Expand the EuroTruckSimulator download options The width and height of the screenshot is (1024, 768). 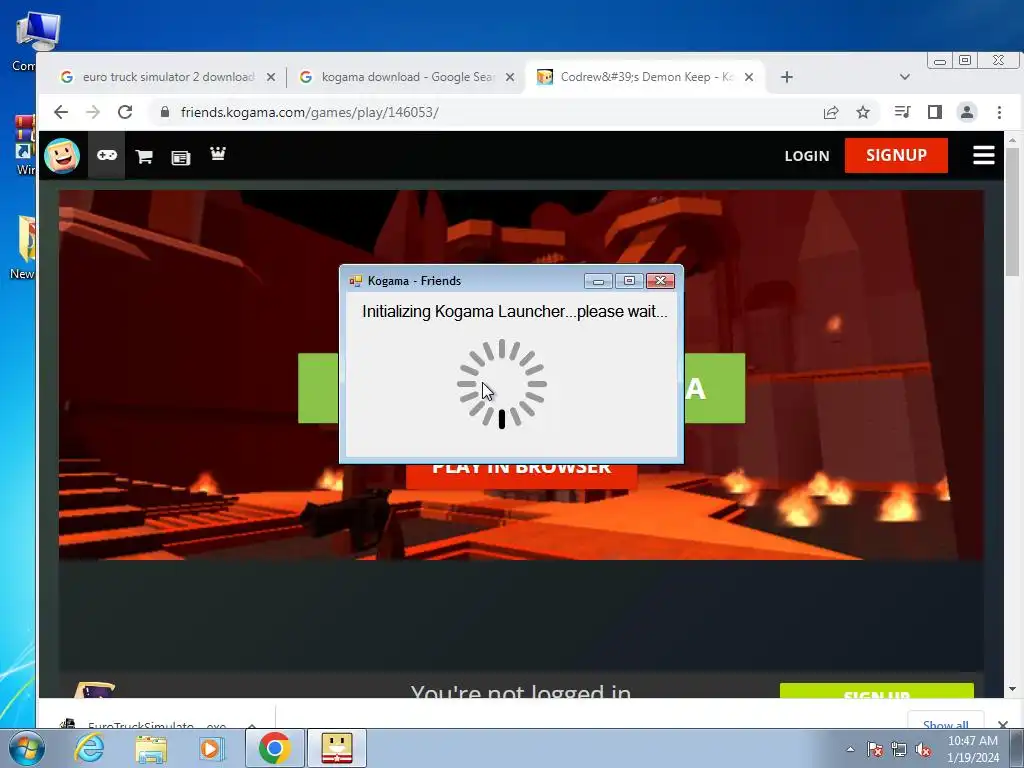pos(251,725)
